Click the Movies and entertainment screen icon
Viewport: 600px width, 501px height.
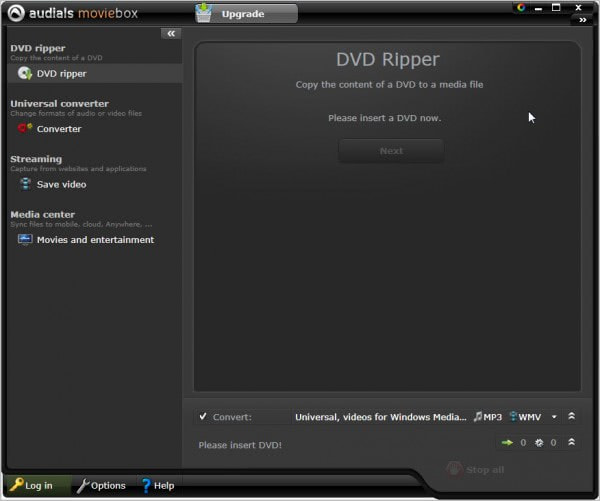(25, 240)
